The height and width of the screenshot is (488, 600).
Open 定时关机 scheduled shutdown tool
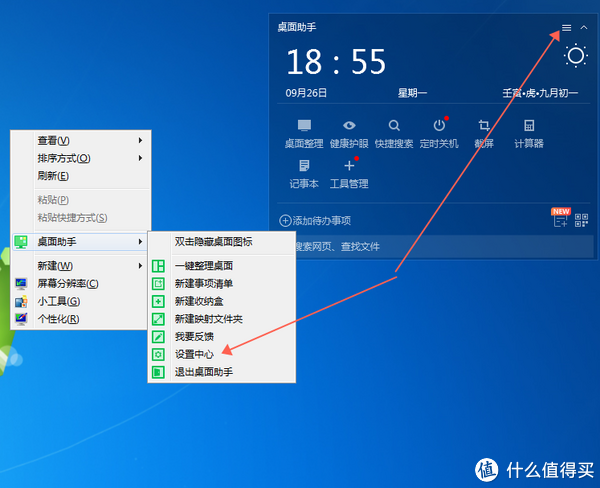pos(439,134)
